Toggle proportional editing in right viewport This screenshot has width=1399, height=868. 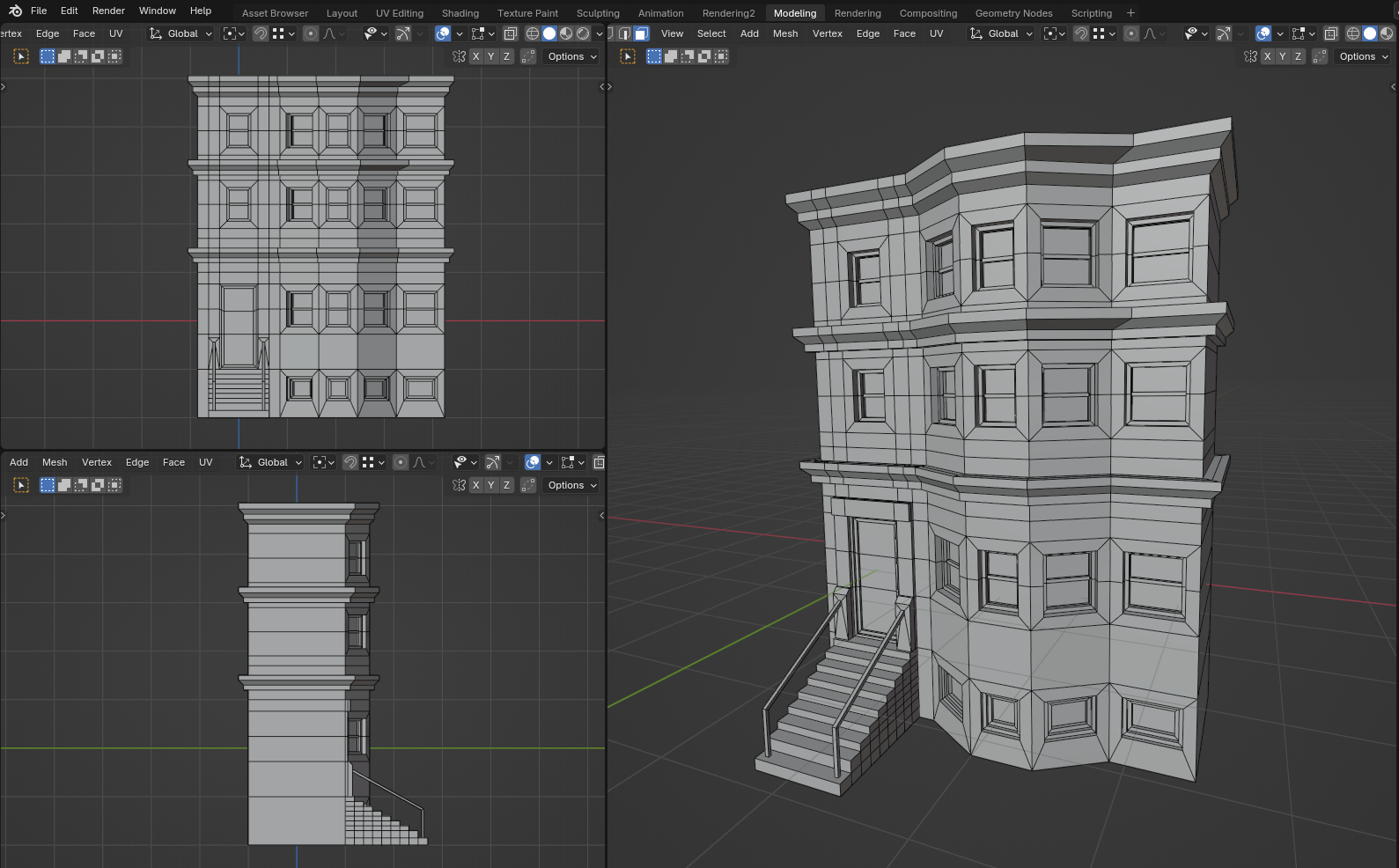[1131, 33]
